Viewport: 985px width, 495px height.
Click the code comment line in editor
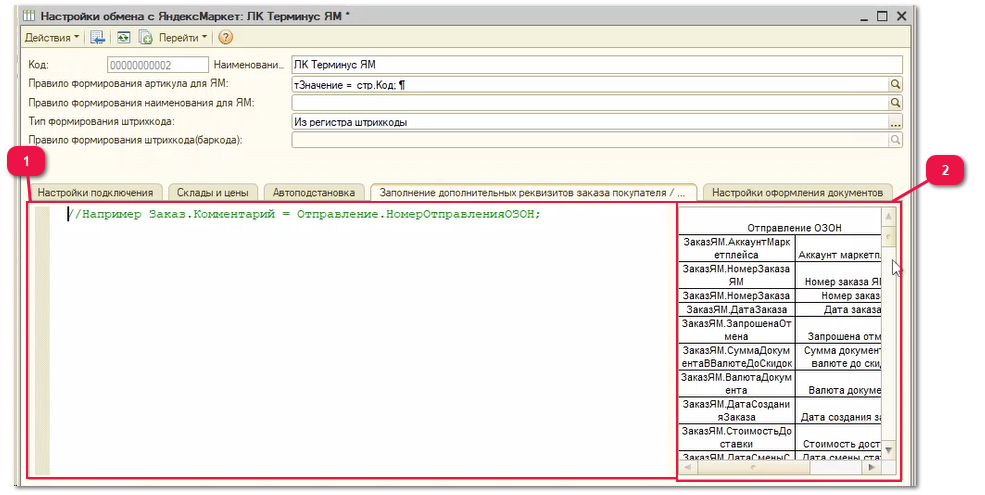tap(305, 214)
